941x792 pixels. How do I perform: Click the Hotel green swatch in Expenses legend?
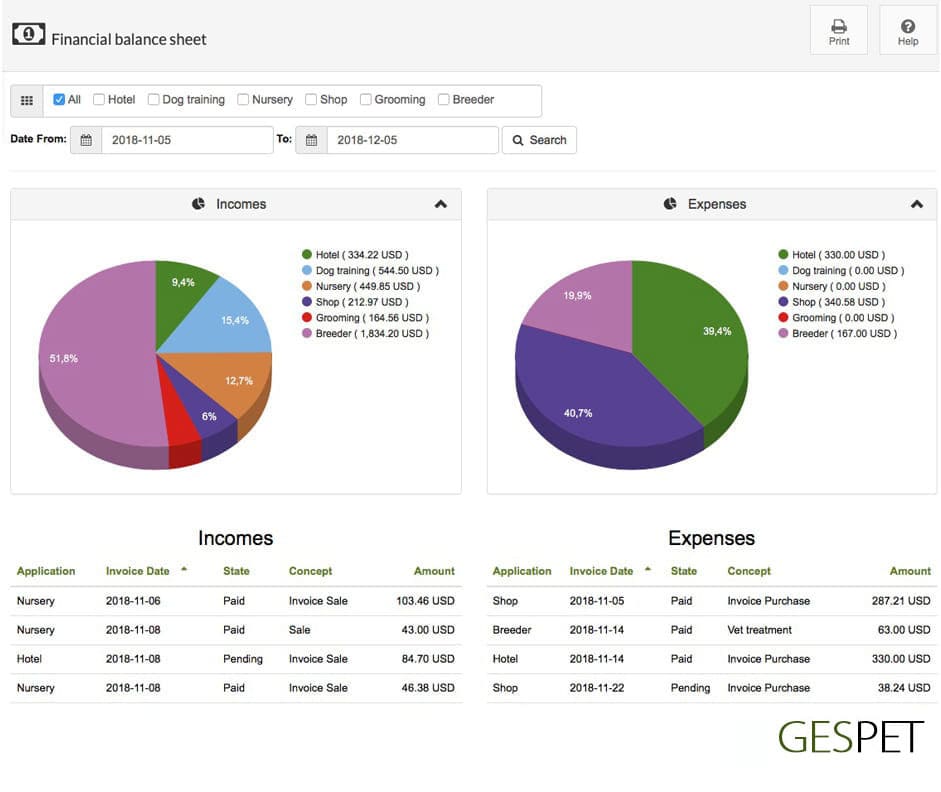click(783, 254)
